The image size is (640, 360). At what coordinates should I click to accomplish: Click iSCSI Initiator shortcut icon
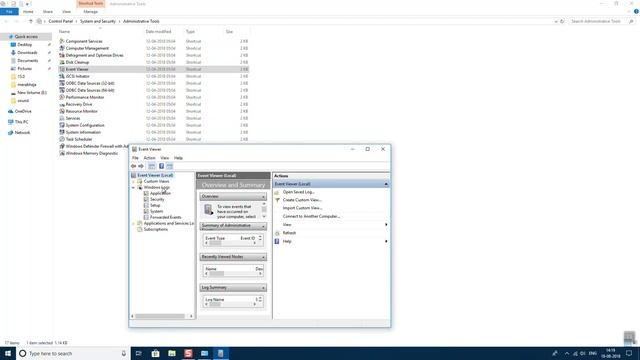(x=62, y=76)
